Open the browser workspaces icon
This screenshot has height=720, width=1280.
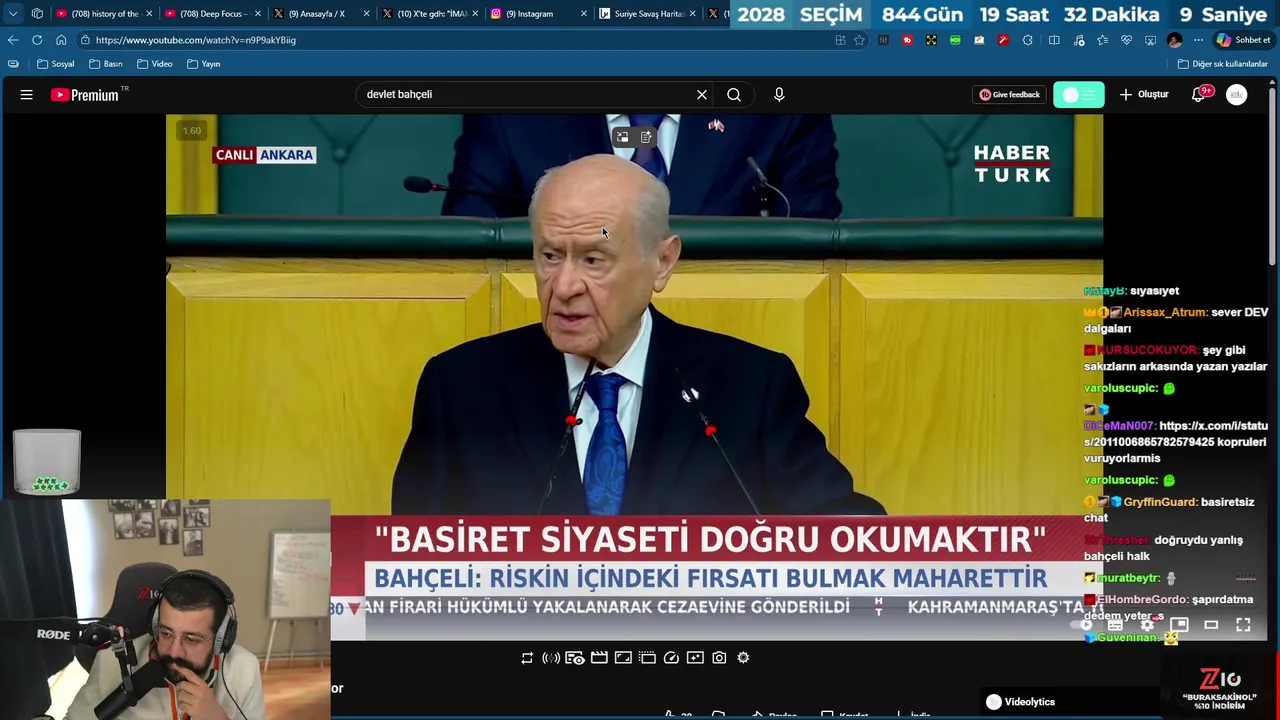point(37,14)
